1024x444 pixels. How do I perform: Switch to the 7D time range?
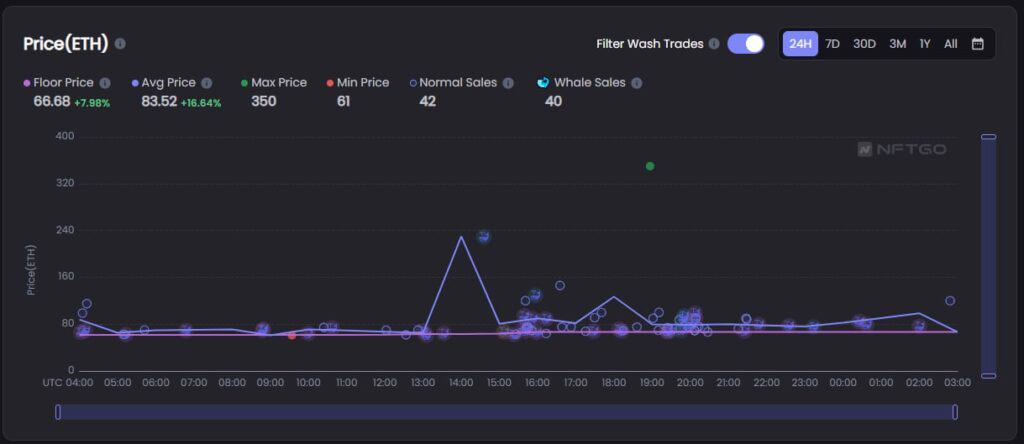click(832, 44)
